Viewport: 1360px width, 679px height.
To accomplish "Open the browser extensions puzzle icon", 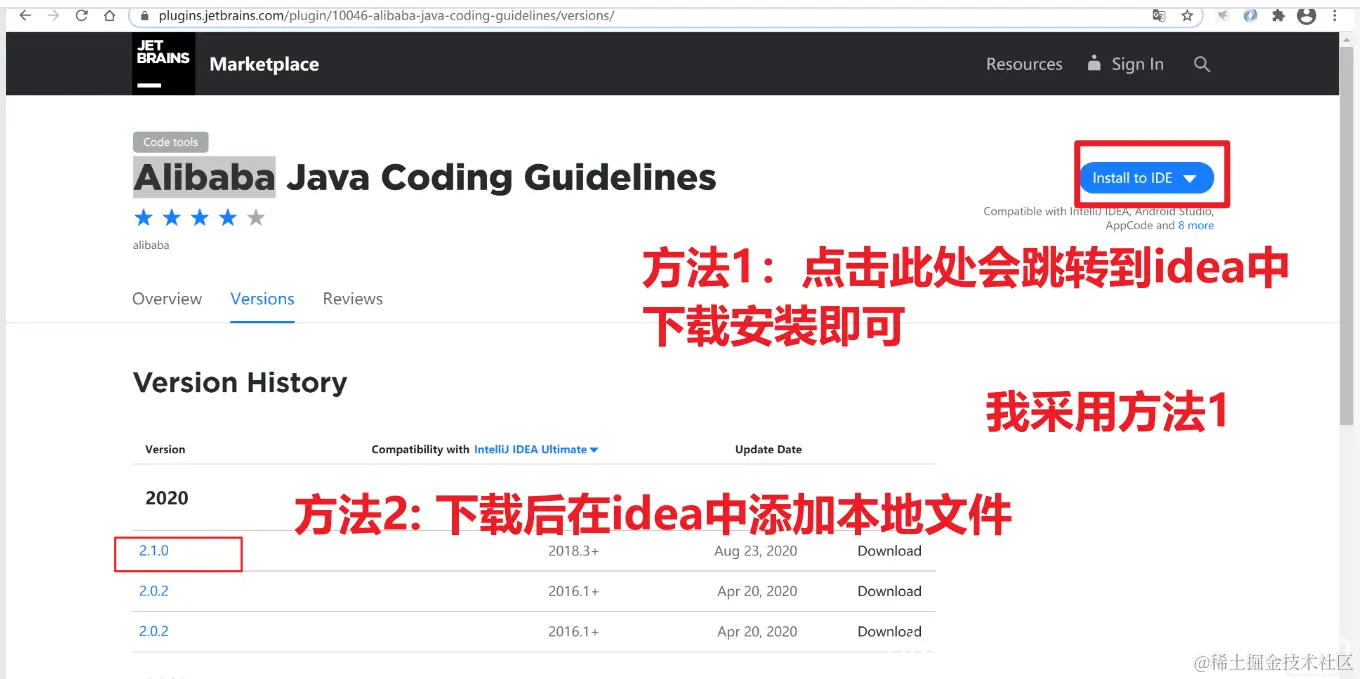I will 1278,15.
